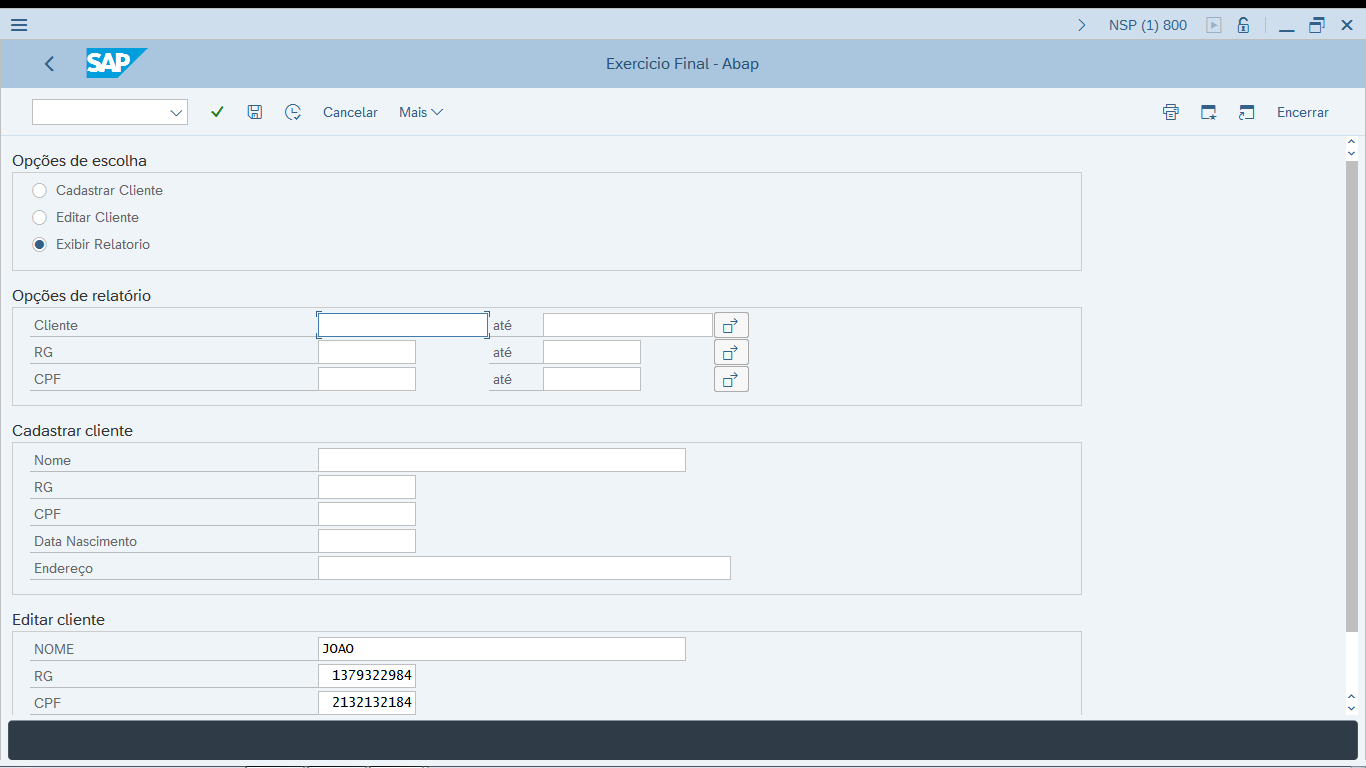
Task: Select the Editar Cliente radio button
Action: (x=40, y=217)
